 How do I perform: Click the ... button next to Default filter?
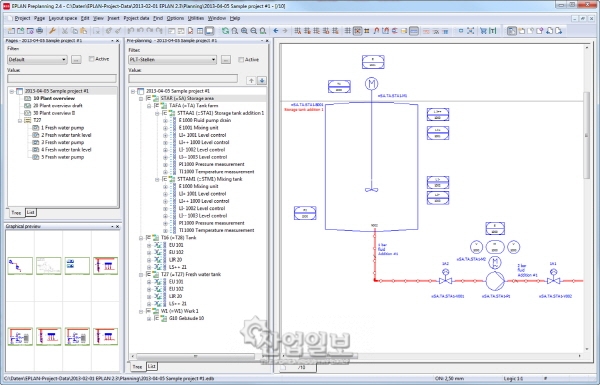(x=76, y=60)
